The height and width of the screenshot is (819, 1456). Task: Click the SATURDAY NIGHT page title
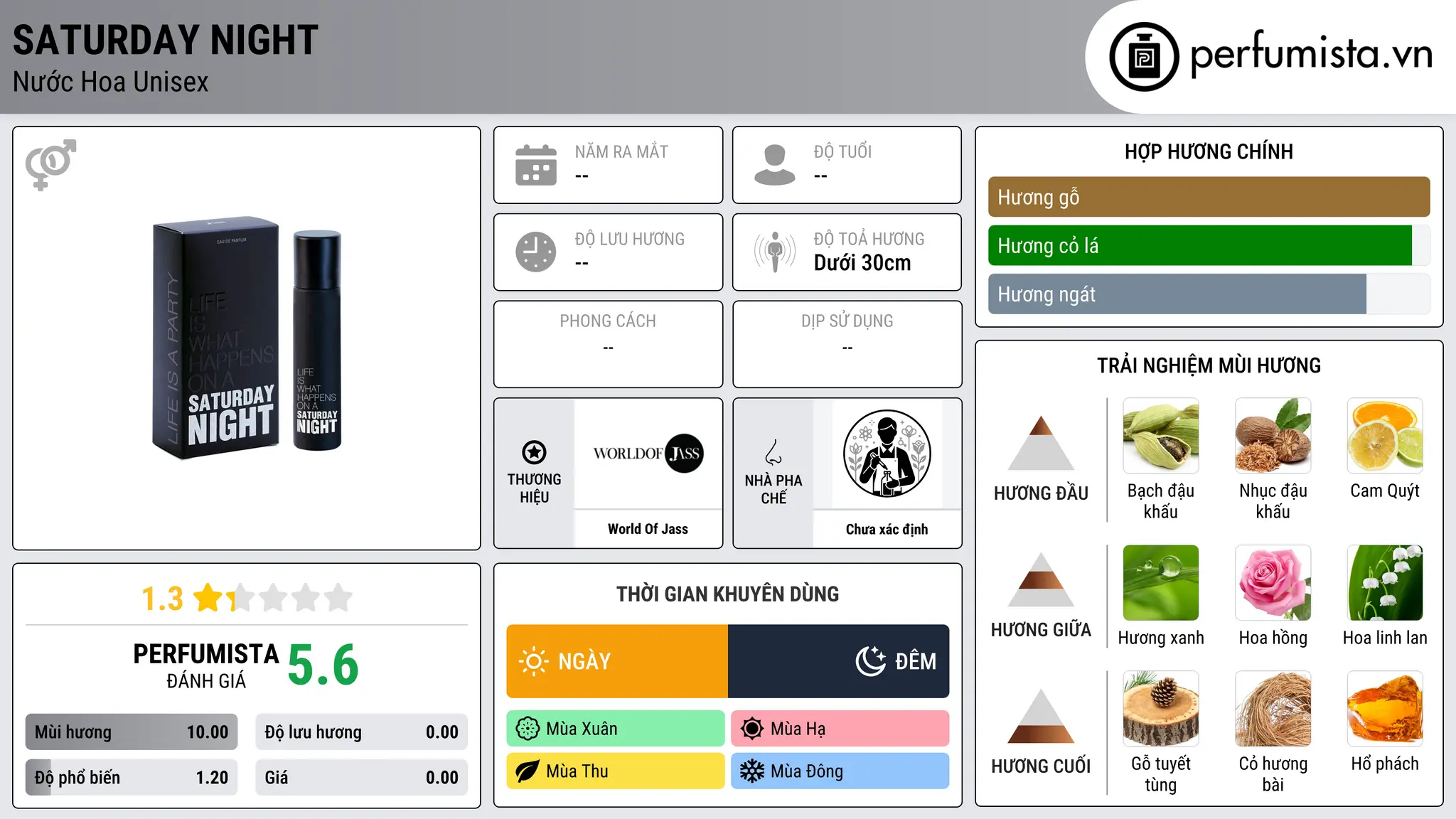click(166, 40)
